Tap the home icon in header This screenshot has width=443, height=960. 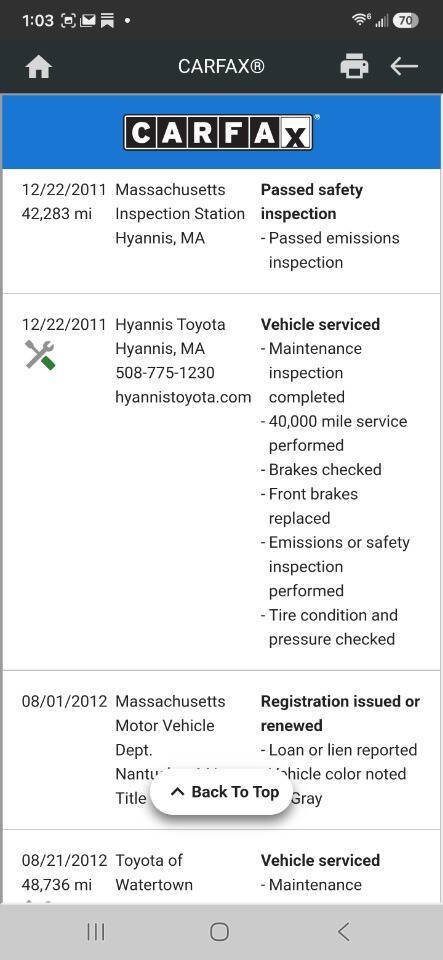pos(39,66)
